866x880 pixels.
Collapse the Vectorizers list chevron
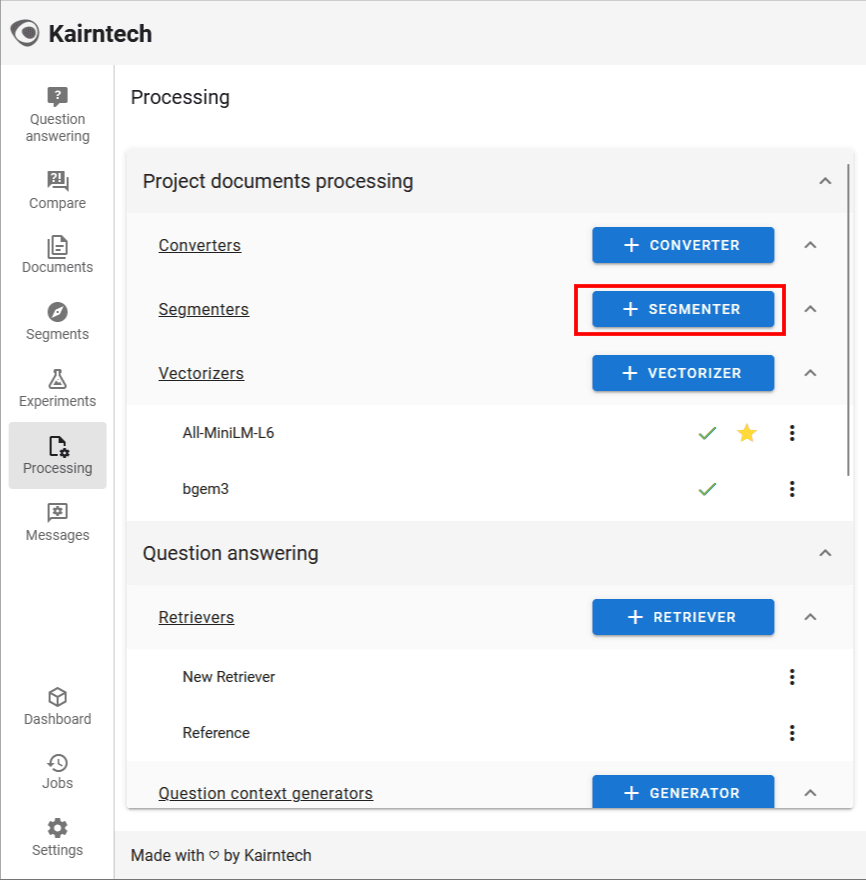pos(811,373)
